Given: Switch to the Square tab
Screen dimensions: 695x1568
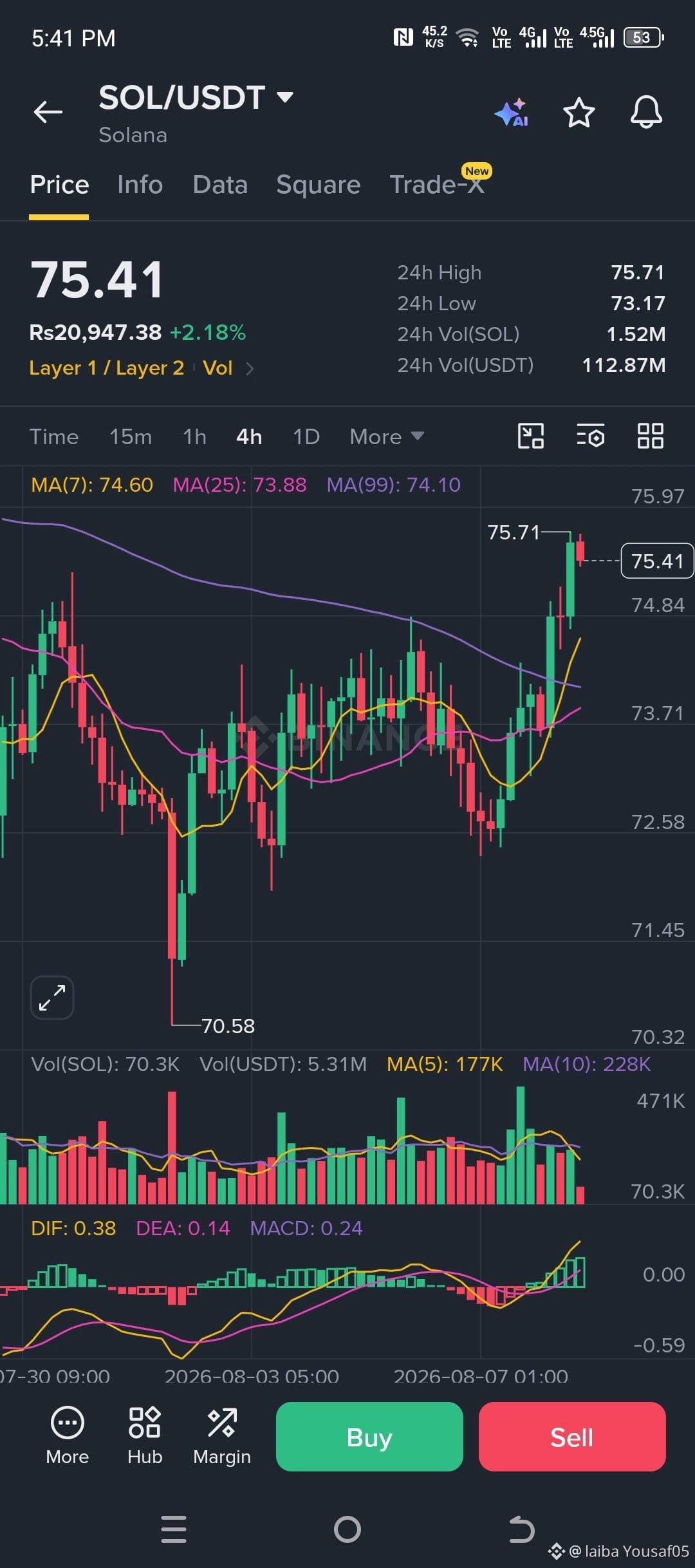Looking at the screenshot, I should coord(319,185).
